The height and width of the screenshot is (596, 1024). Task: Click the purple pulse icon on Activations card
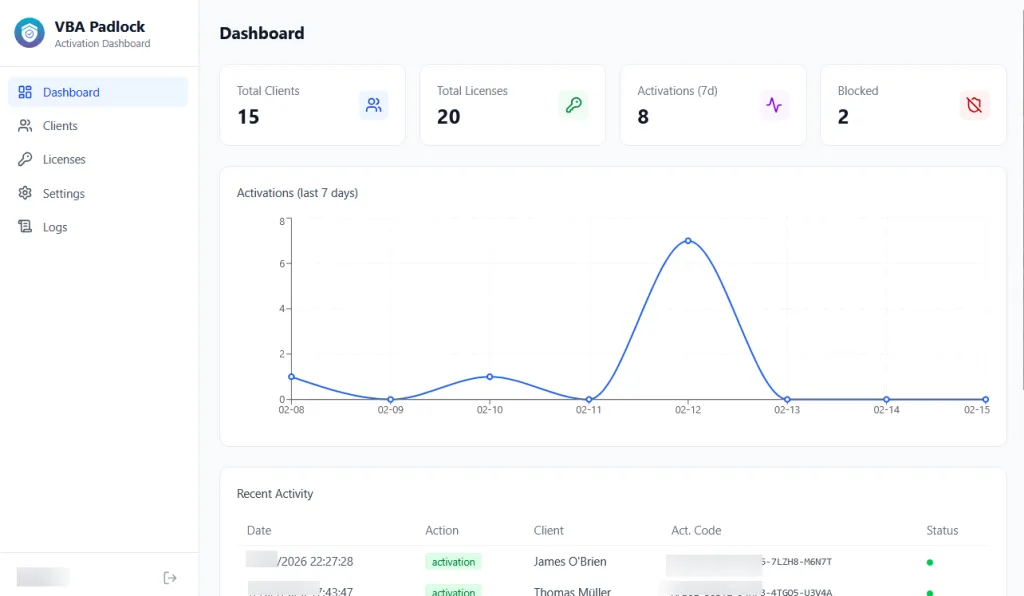coord(774,104)
